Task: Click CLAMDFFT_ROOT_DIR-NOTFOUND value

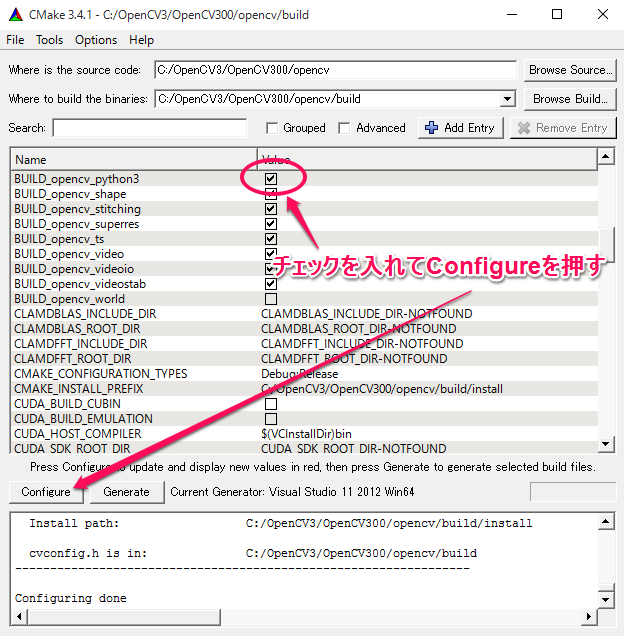Action: click(x=354, y=359)
